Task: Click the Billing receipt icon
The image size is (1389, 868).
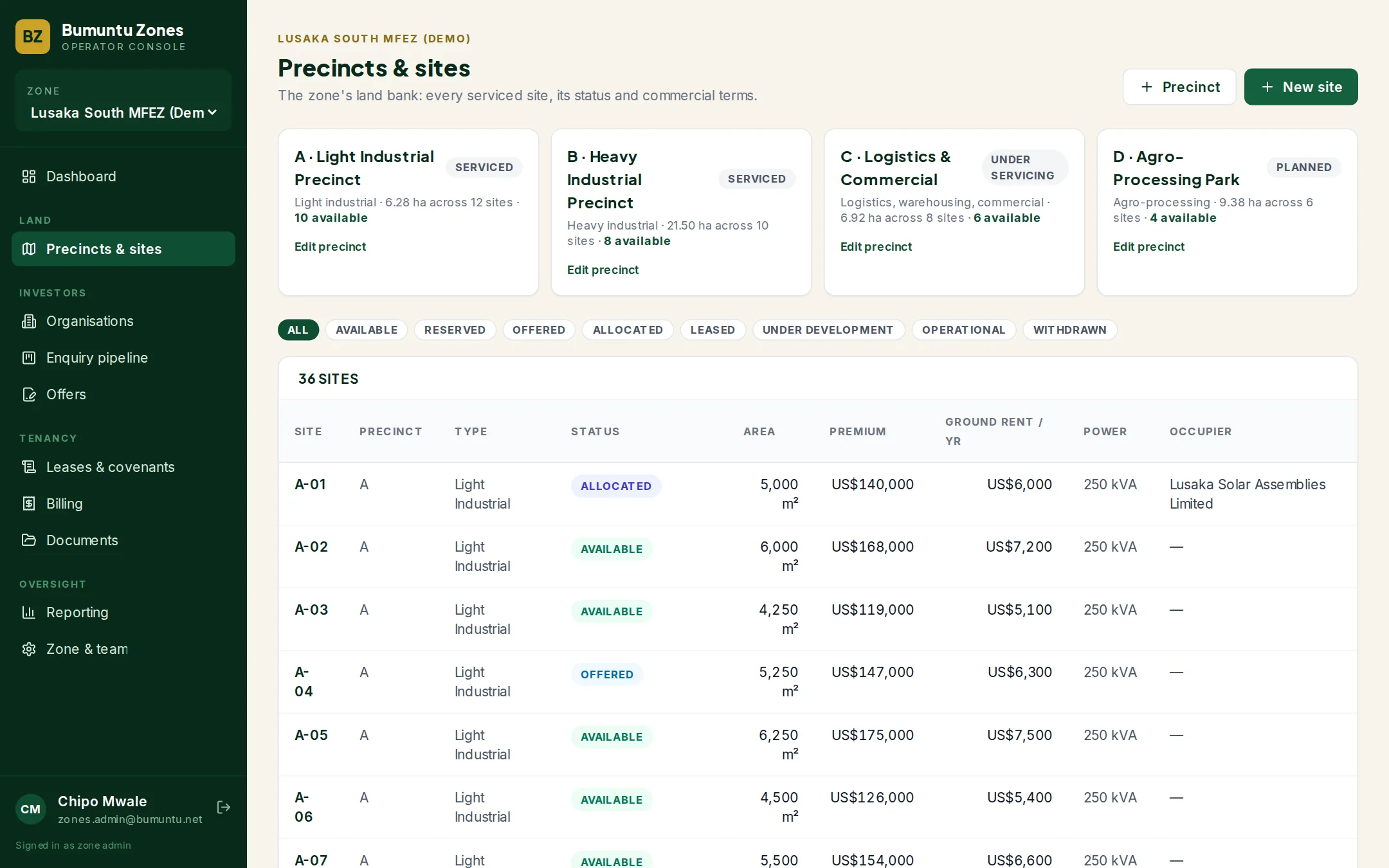Action: point(29,503)
